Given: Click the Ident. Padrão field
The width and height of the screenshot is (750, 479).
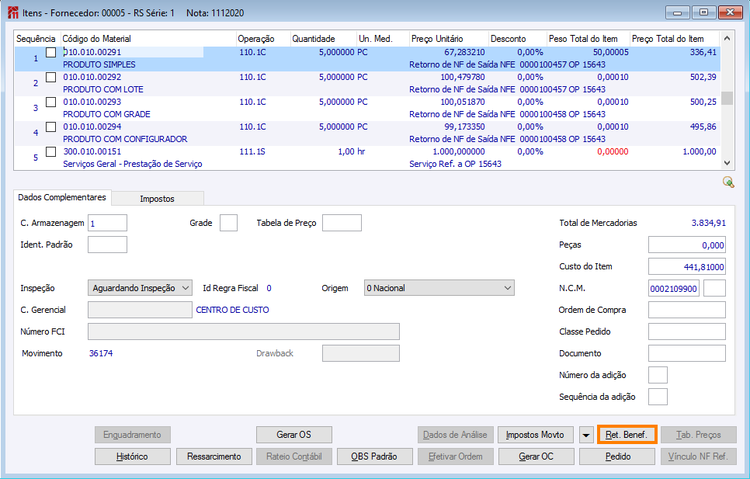Looking at the screenshot, I should 108,245.
